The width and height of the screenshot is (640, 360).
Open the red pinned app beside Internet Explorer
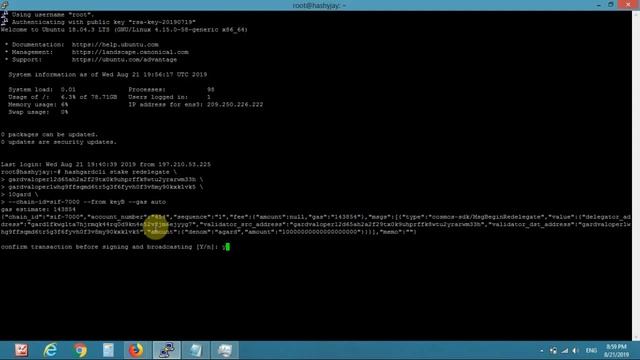point(21,350)
